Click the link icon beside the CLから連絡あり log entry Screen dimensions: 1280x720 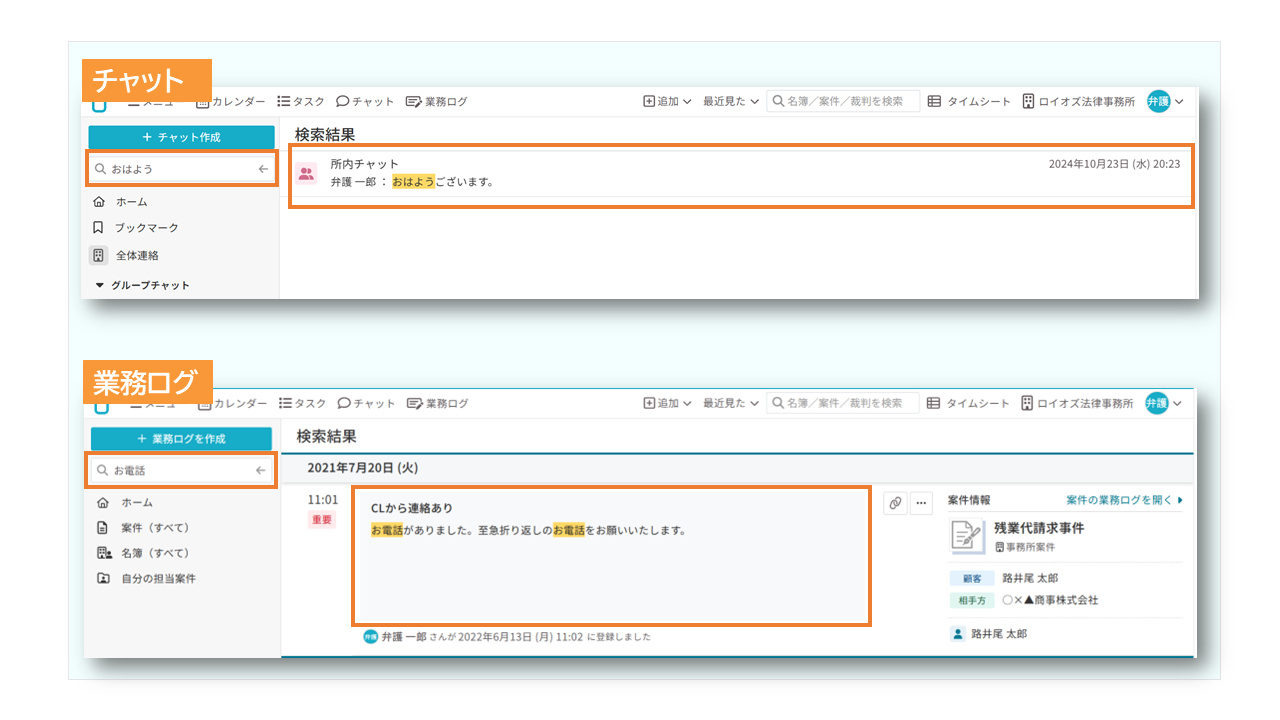895,503
